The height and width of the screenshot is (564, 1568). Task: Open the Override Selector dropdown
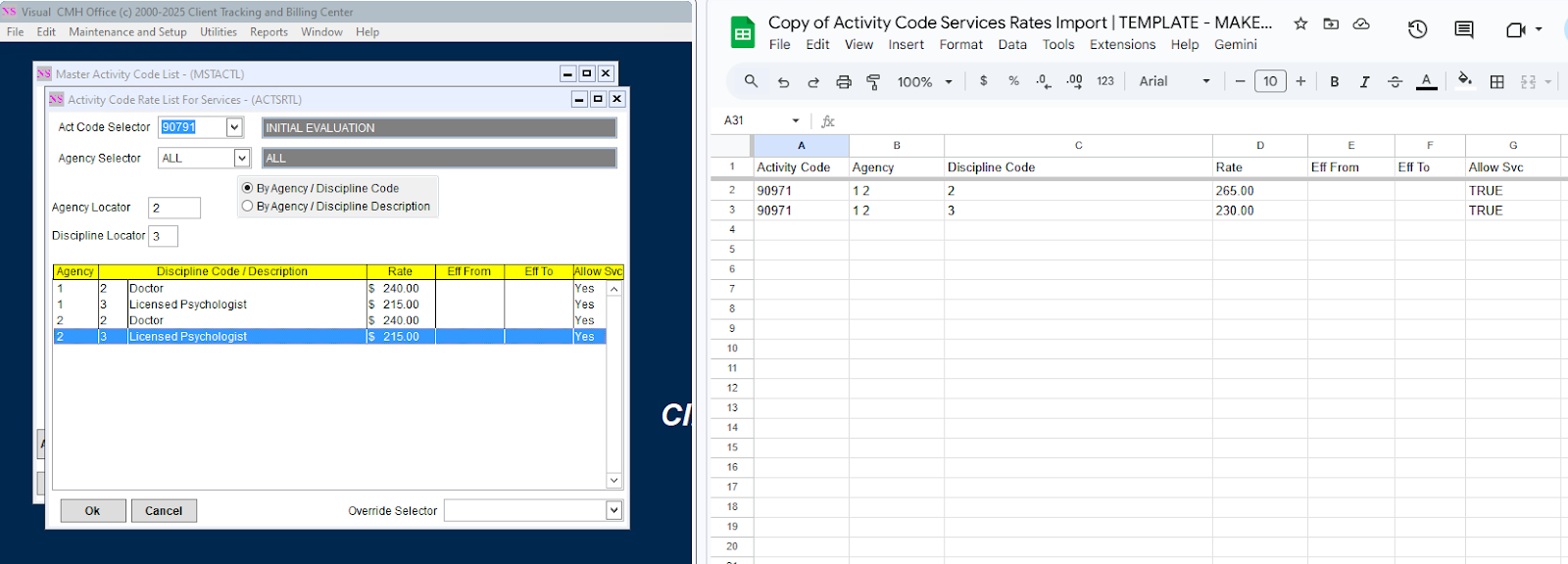[613, 510]
